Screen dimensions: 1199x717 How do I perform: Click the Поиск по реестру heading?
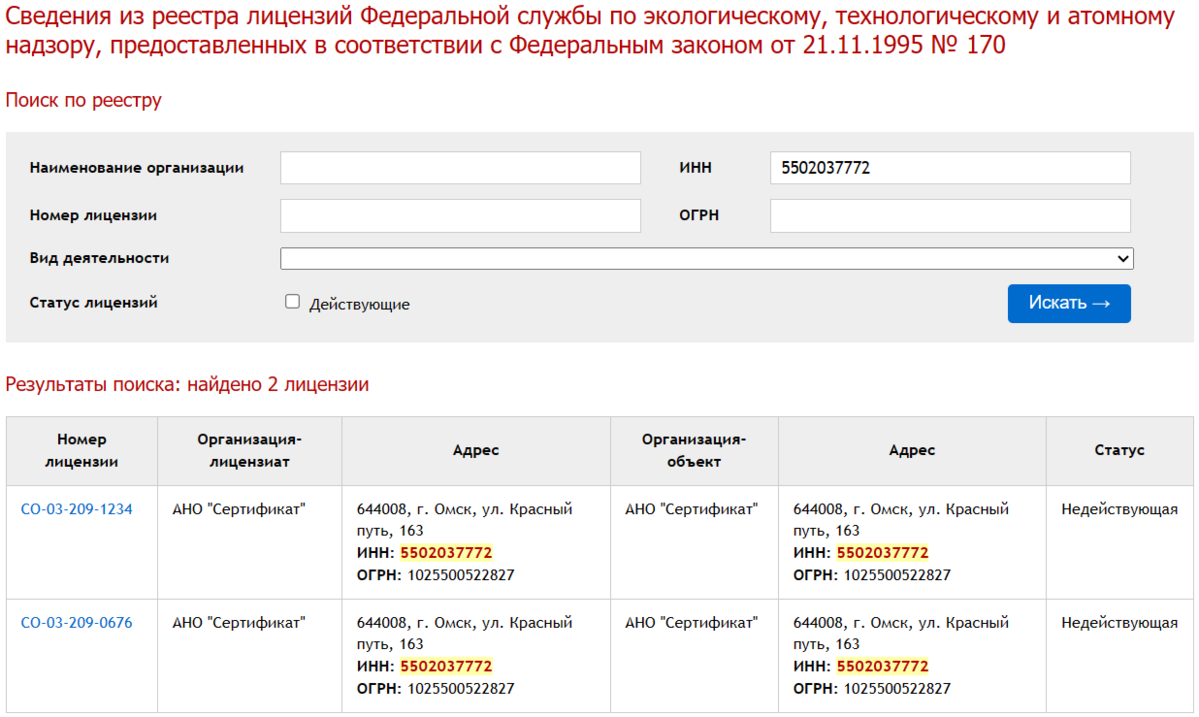83,100
